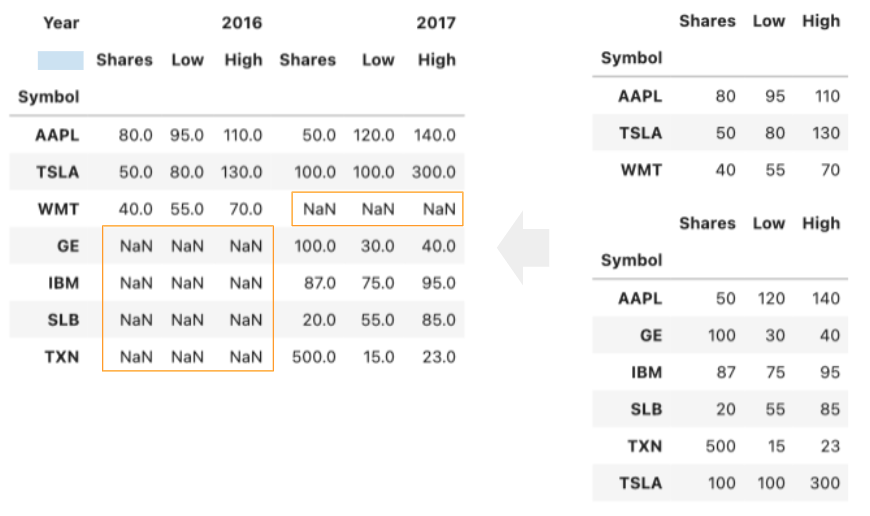Click TXN row label in merged table
The width and height of the screenshot is (870, 516).
click(x=62, y=356)
